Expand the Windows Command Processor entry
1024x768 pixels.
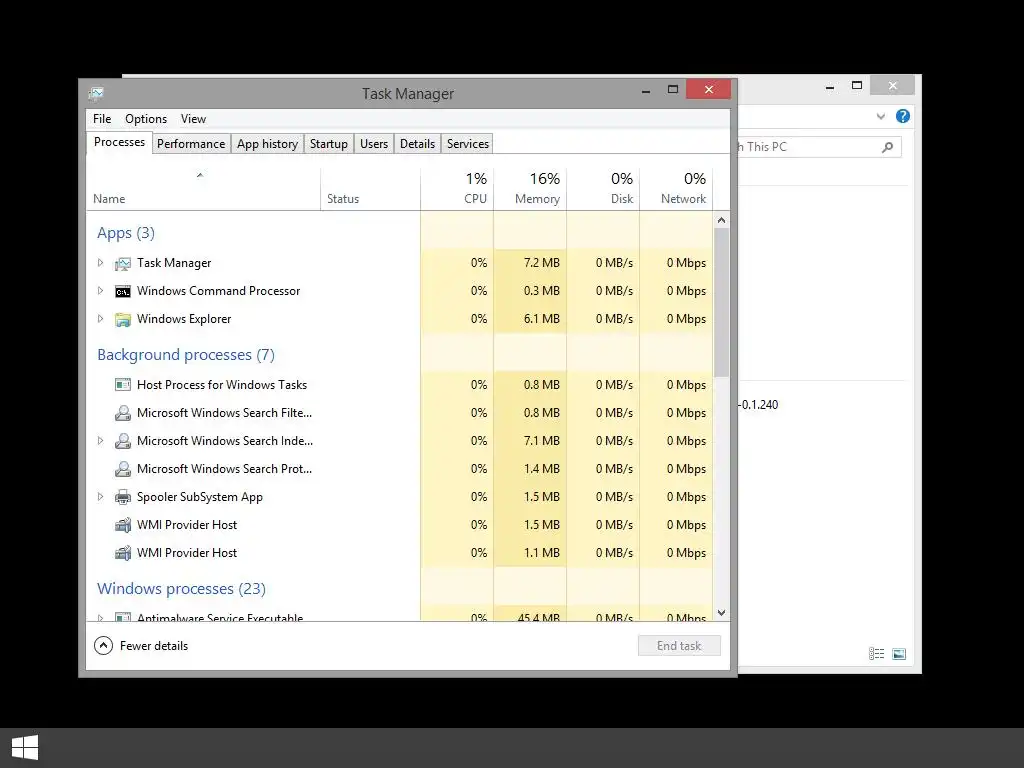[100, 291]
